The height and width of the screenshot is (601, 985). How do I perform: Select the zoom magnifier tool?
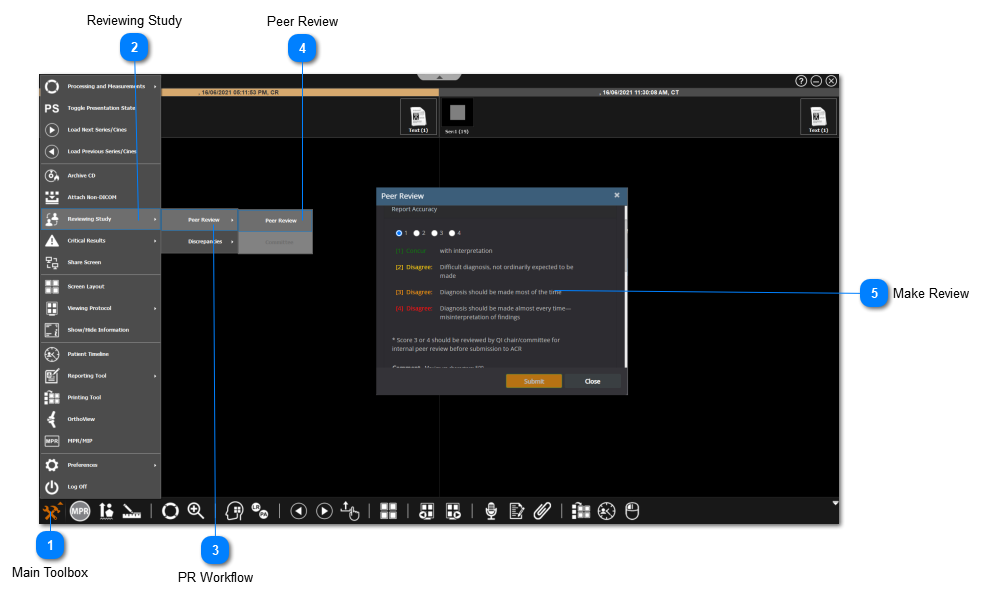196,511
